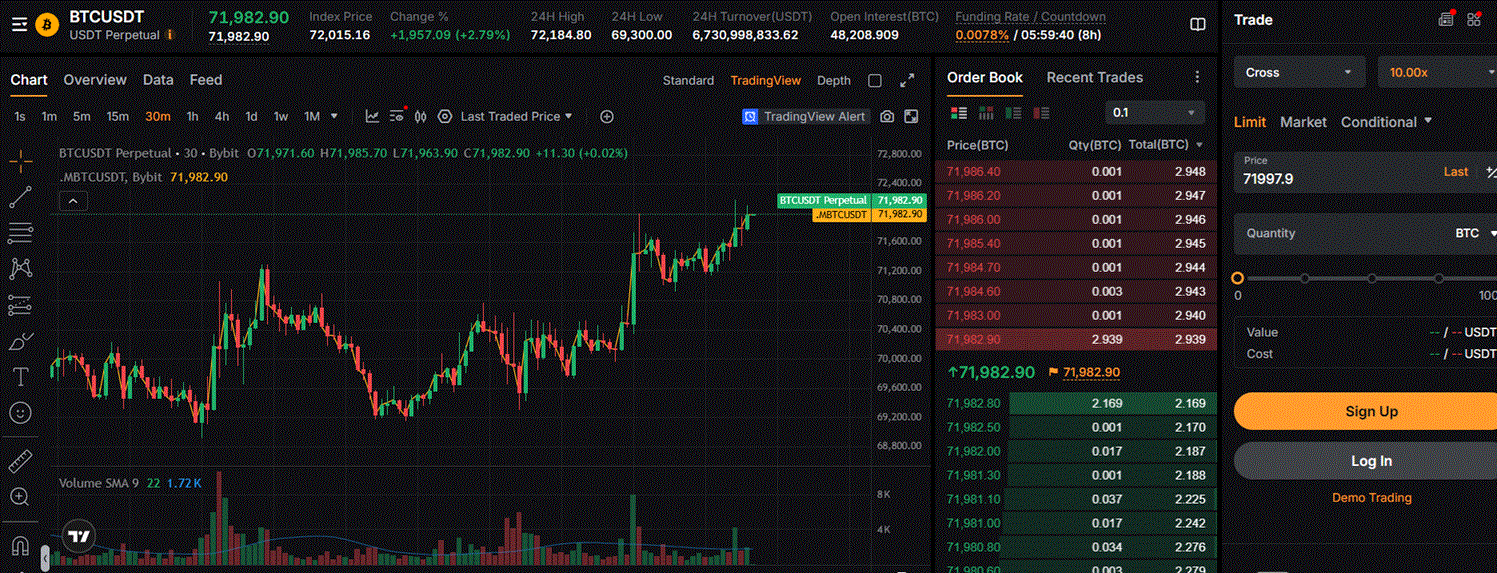Open the TradingView Alert button

click(x=805, y=116)
